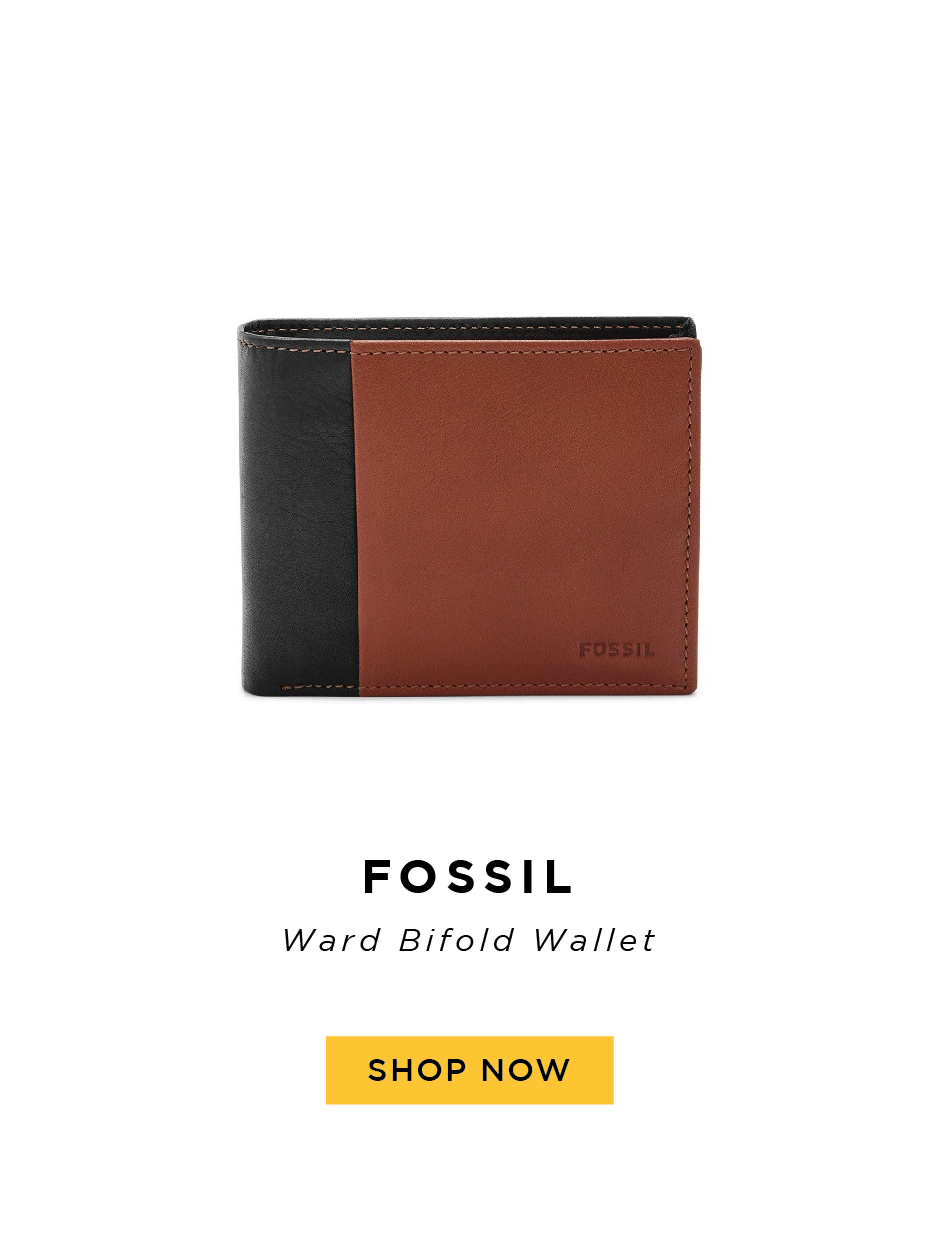Click the right stitched edge of wallet

pos(689,515)
